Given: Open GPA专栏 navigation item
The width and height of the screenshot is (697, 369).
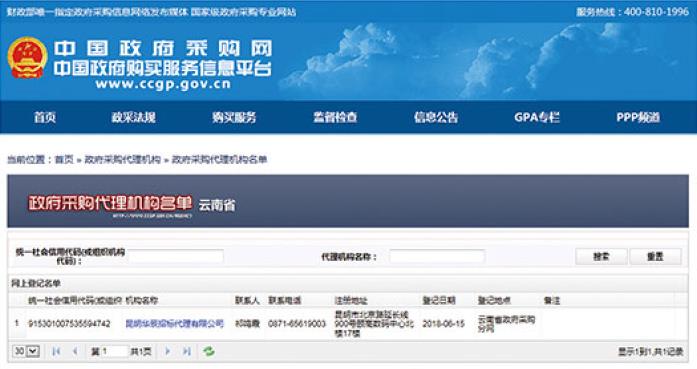Looking at the screenshot, I should click(537, 117).
